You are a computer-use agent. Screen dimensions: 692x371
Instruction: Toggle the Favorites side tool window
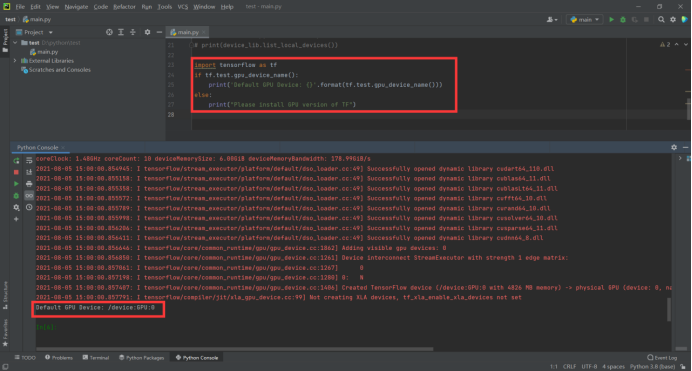tap(5, 333)
